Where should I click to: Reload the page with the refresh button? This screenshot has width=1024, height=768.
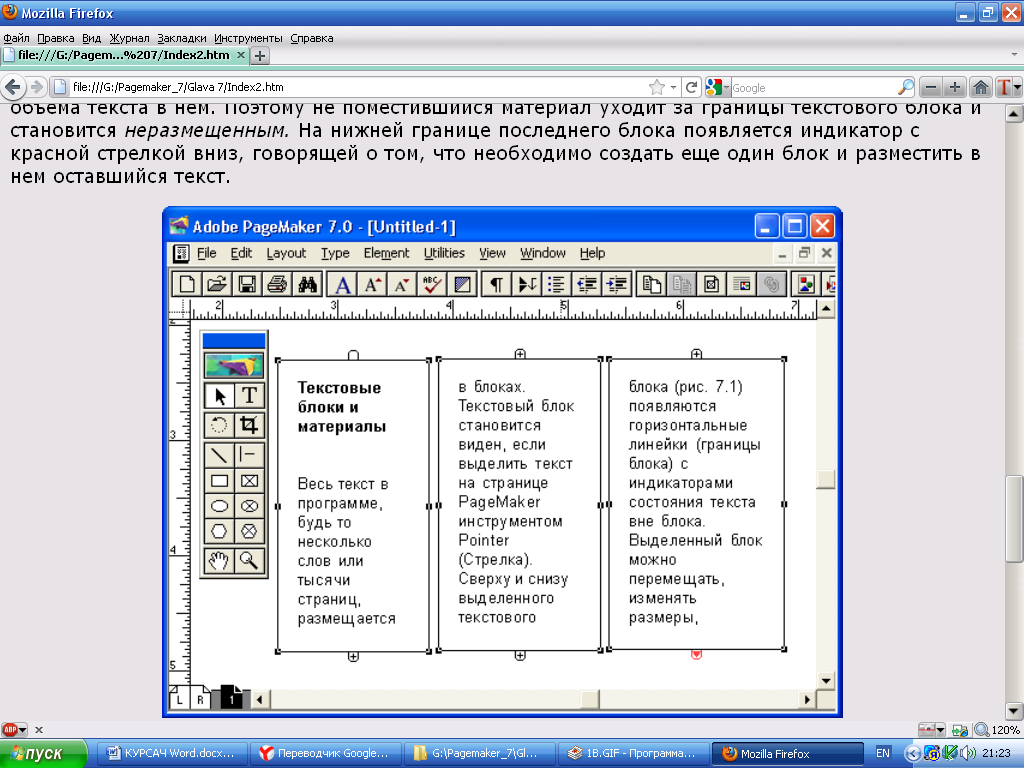click(692, 87)
